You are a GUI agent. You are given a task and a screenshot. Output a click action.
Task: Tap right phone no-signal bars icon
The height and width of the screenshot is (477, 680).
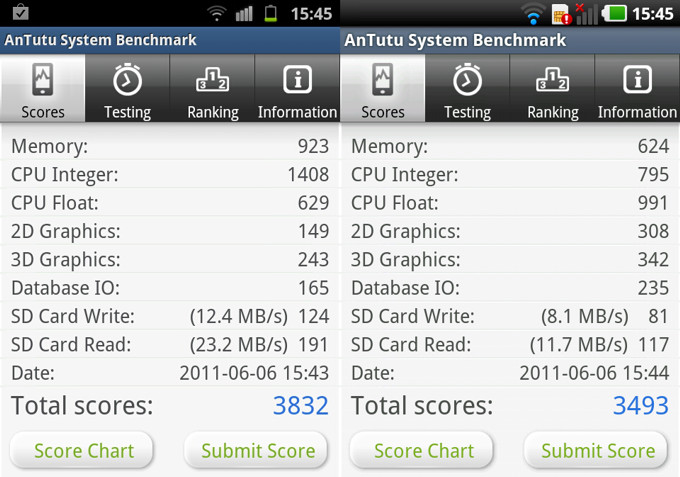[586, 13]
